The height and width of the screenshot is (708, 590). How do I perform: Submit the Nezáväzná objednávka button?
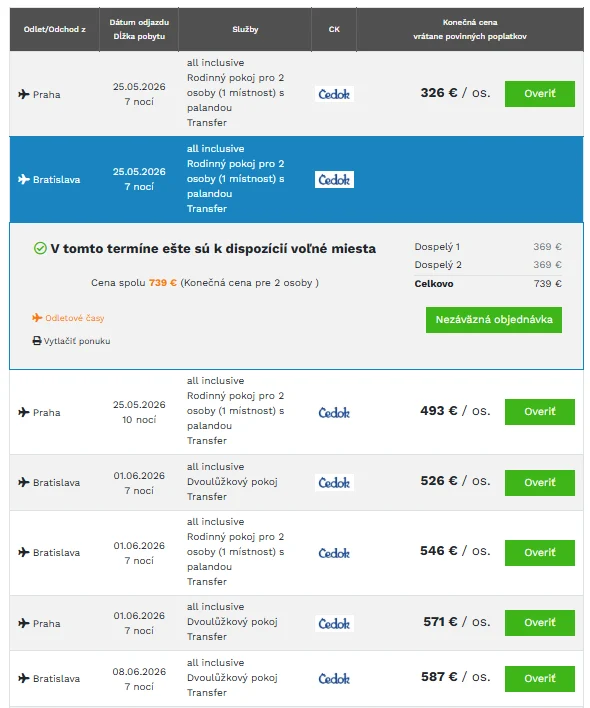click(x=494, y=320)
